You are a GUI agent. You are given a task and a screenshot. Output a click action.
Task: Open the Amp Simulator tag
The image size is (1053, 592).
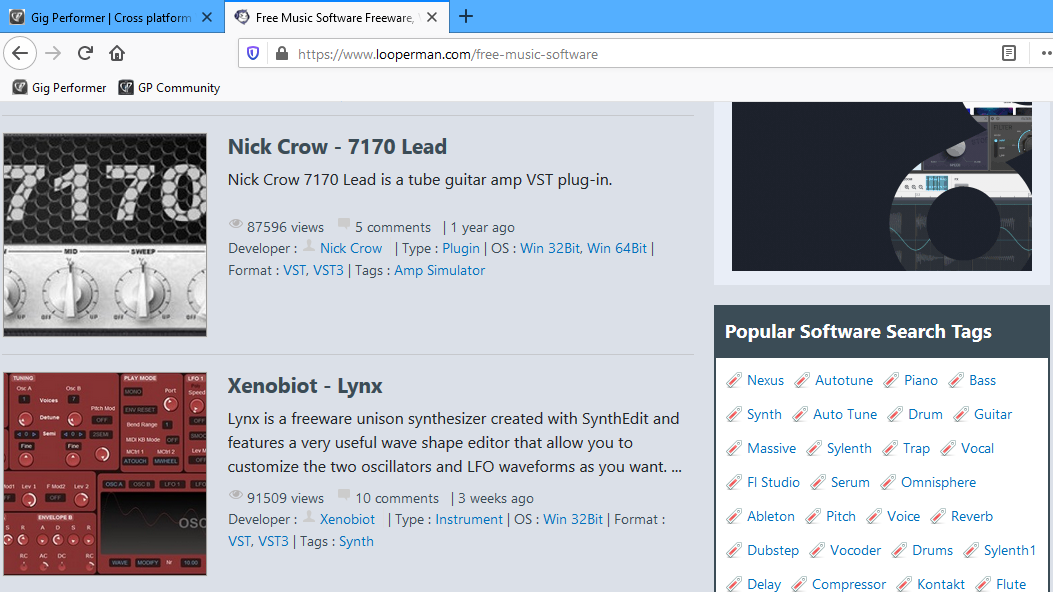439,270
